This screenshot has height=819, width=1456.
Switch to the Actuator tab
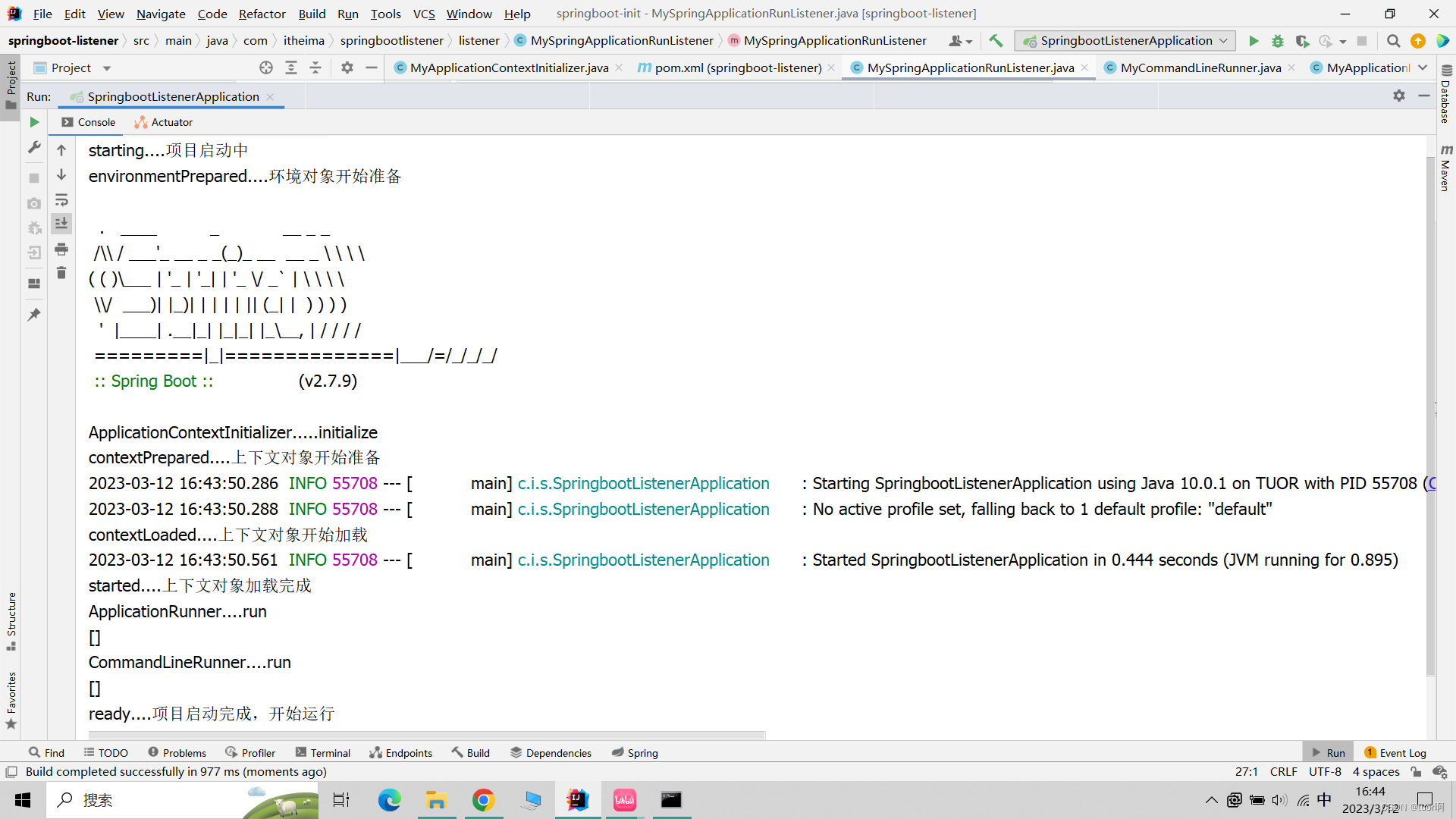[x=163, y=122]
